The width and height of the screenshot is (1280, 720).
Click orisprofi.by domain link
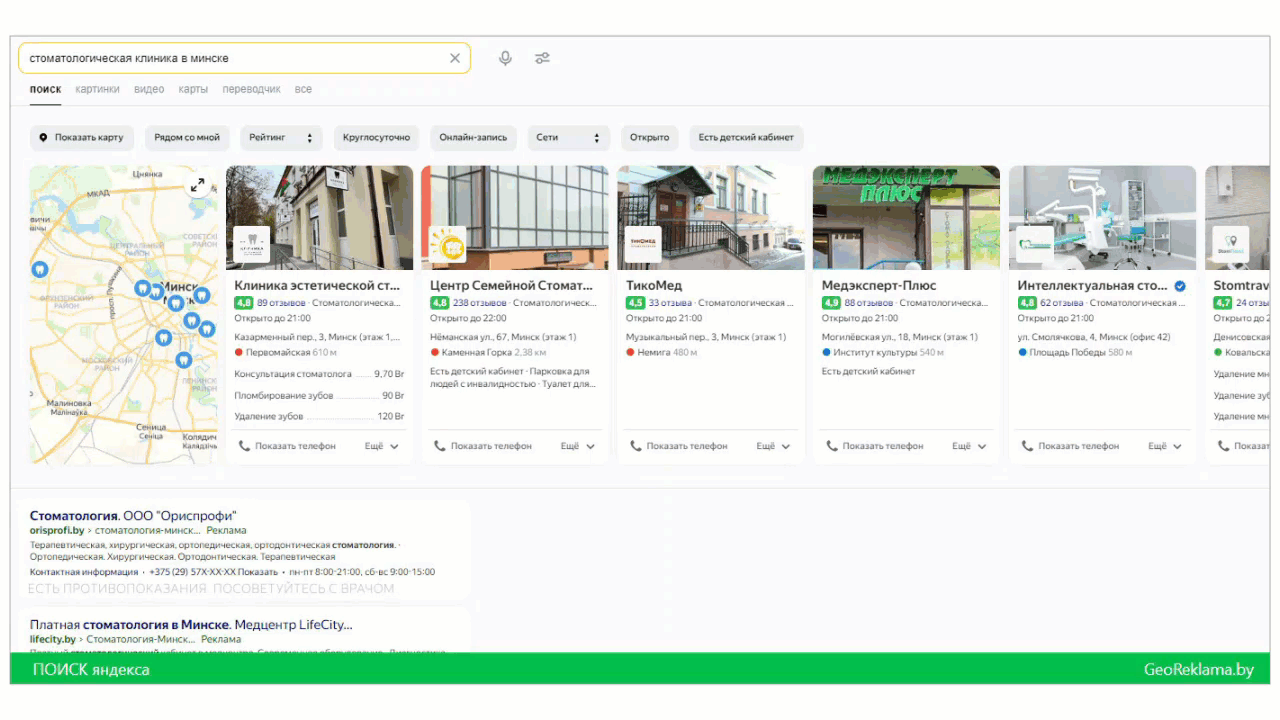(x=57, y=530)
